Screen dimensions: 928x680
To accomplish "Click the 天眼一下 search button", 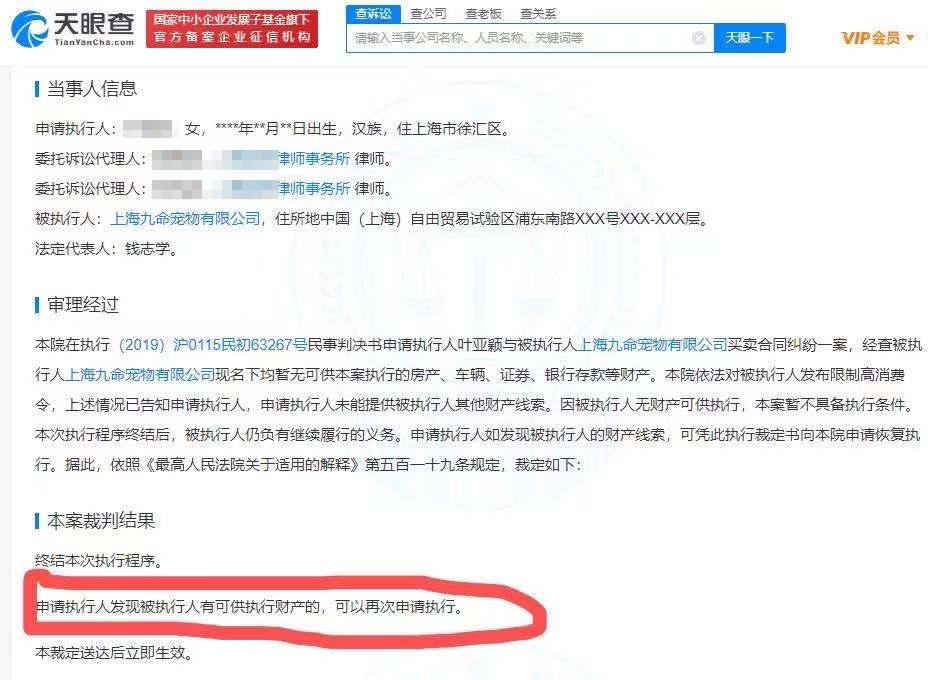I will coord(750,38).
